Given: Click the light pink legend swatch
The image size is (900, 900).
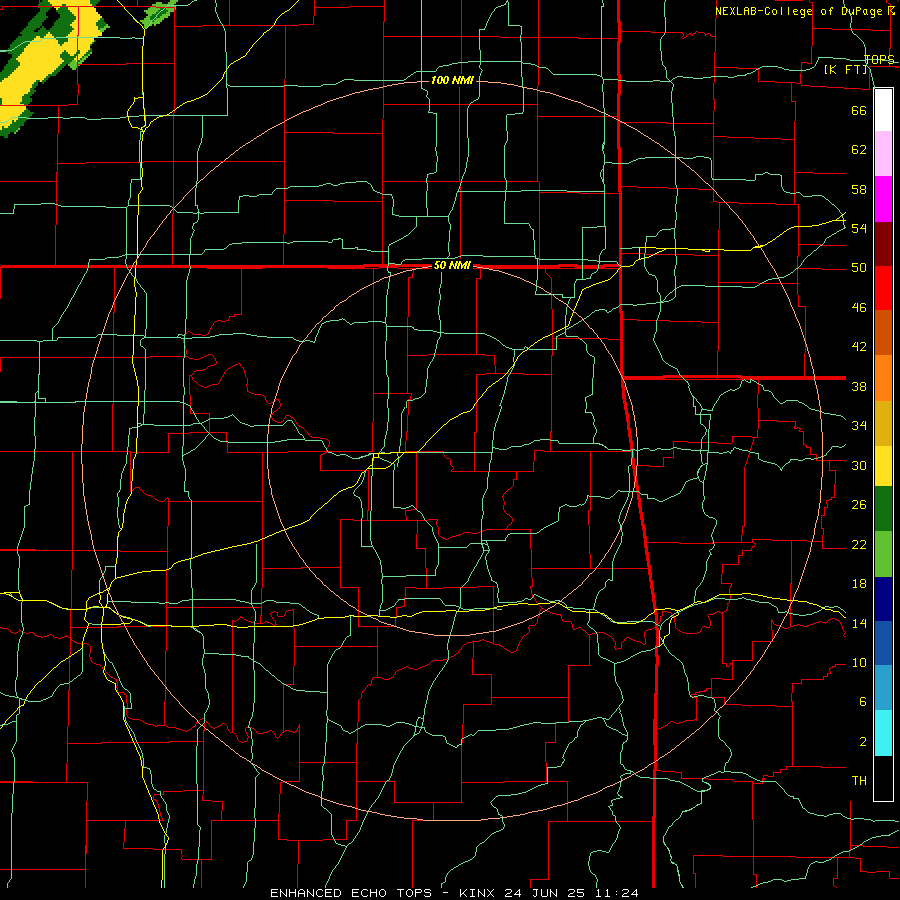Looking at the screenshot, I should pyautogui.click(x=883, y=153).
